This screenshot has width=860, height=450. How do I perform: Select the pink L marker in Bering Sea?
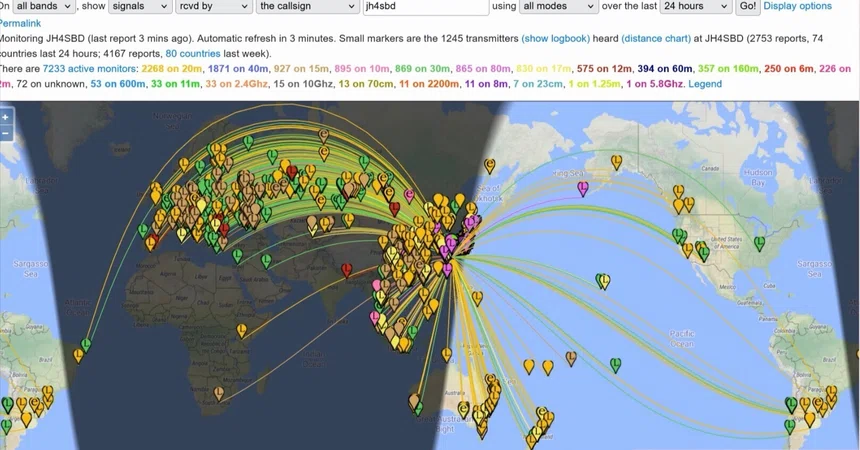(583, 189)
